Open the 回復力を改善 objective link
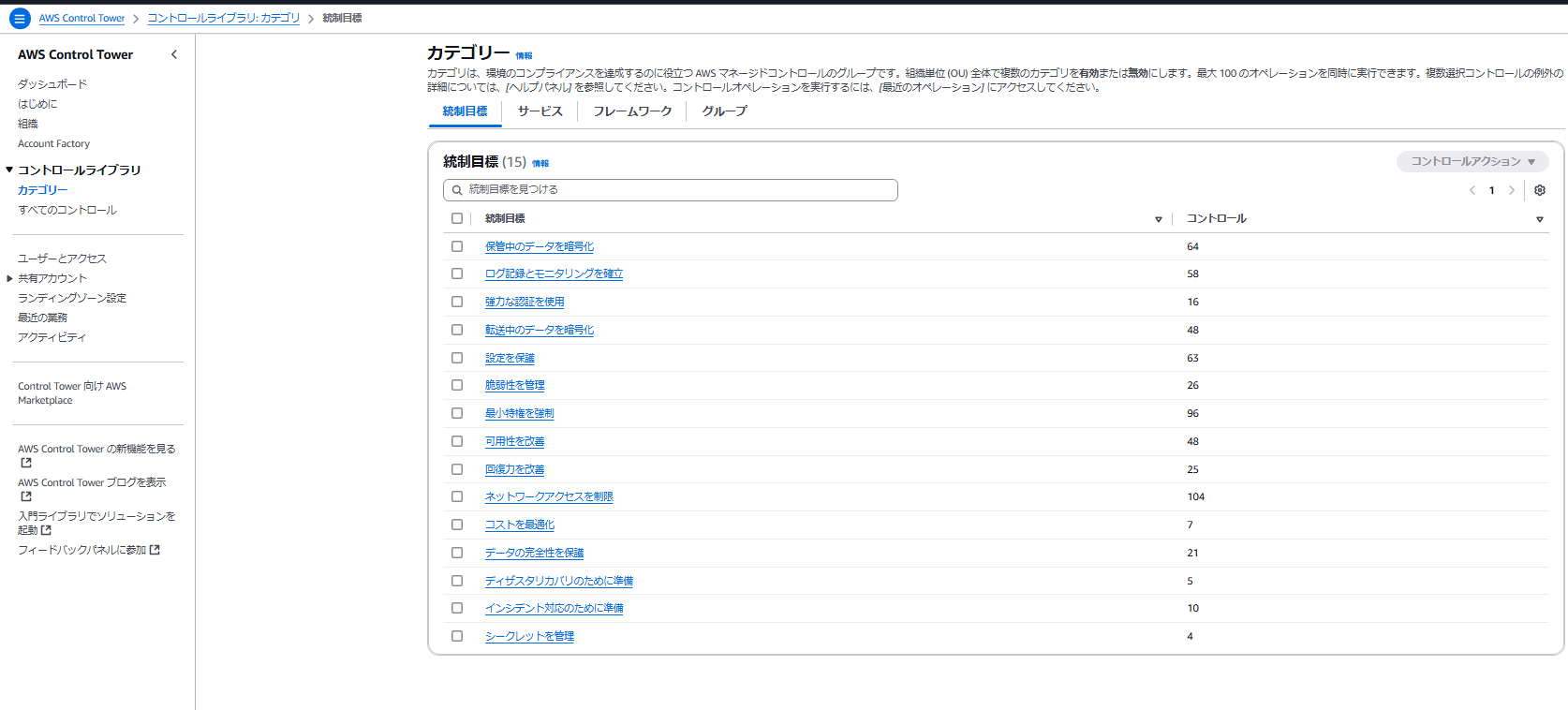Screen dimensions: 1568x710 click(514, 469)
